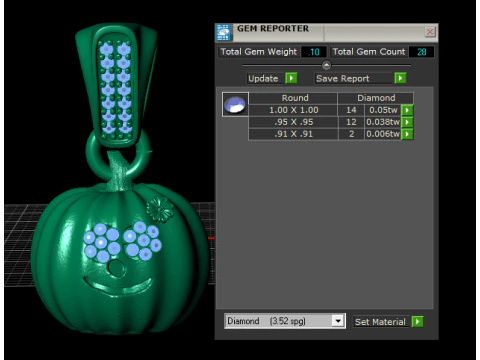
Task: Click the count 2 cell
Action: [x=351, y=134]
